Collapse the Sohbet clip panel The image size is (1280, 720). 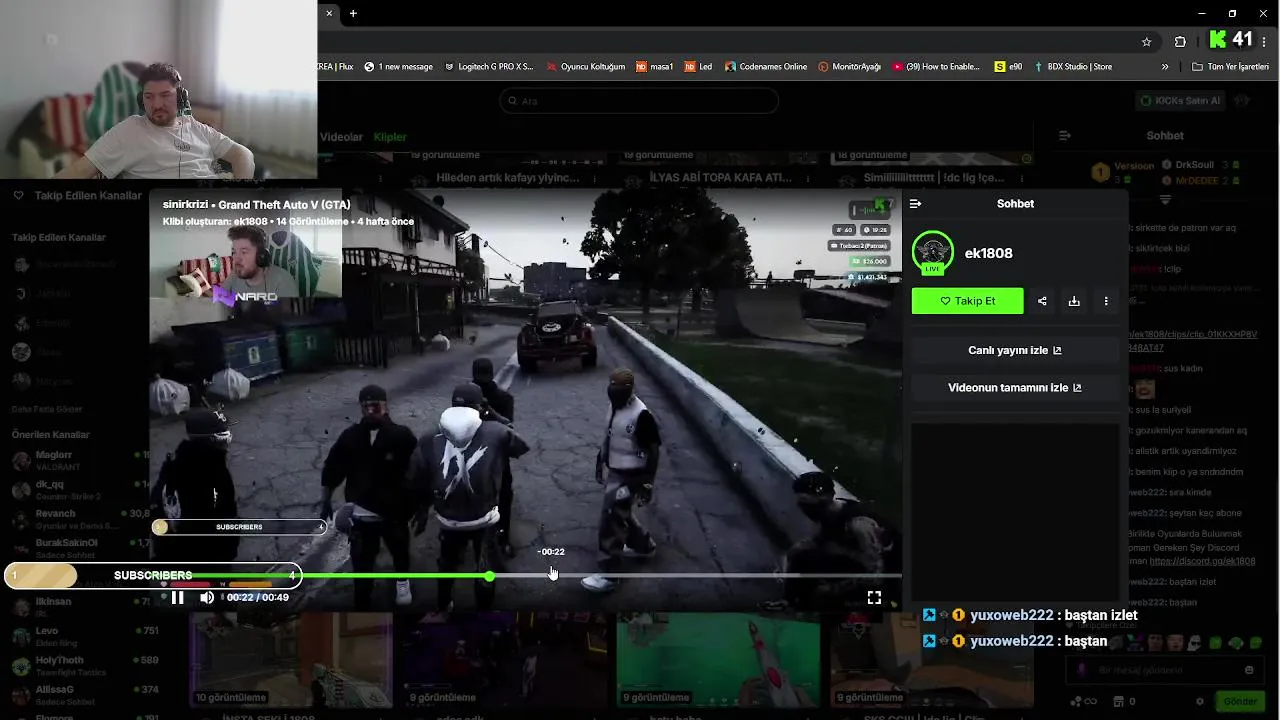pos(915,204)
